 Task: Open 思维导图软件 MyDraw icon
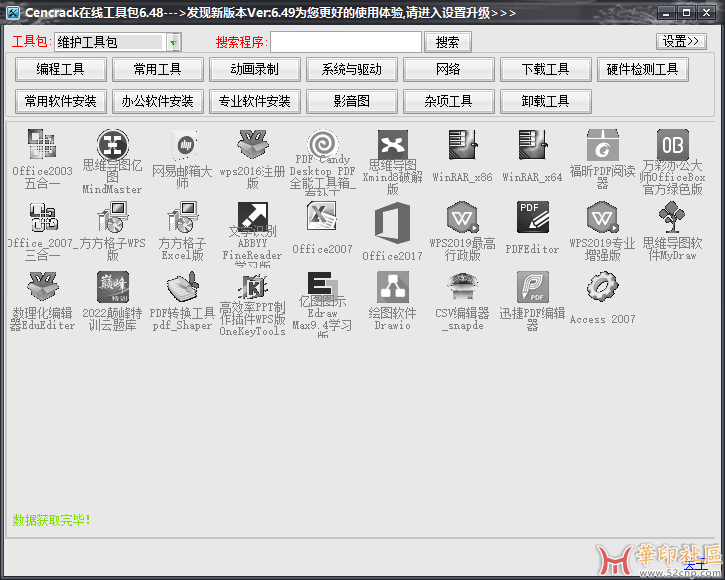pyautogui.click(x=673, y=216)
